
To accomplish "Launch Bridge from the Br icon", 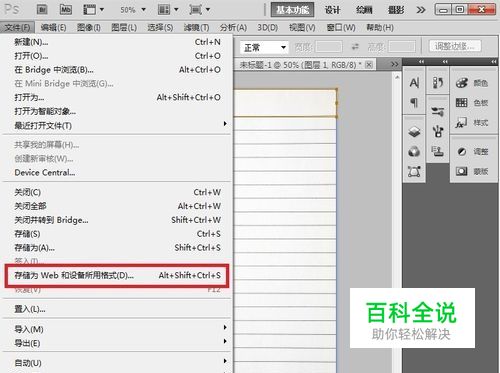I will point(42,9).
